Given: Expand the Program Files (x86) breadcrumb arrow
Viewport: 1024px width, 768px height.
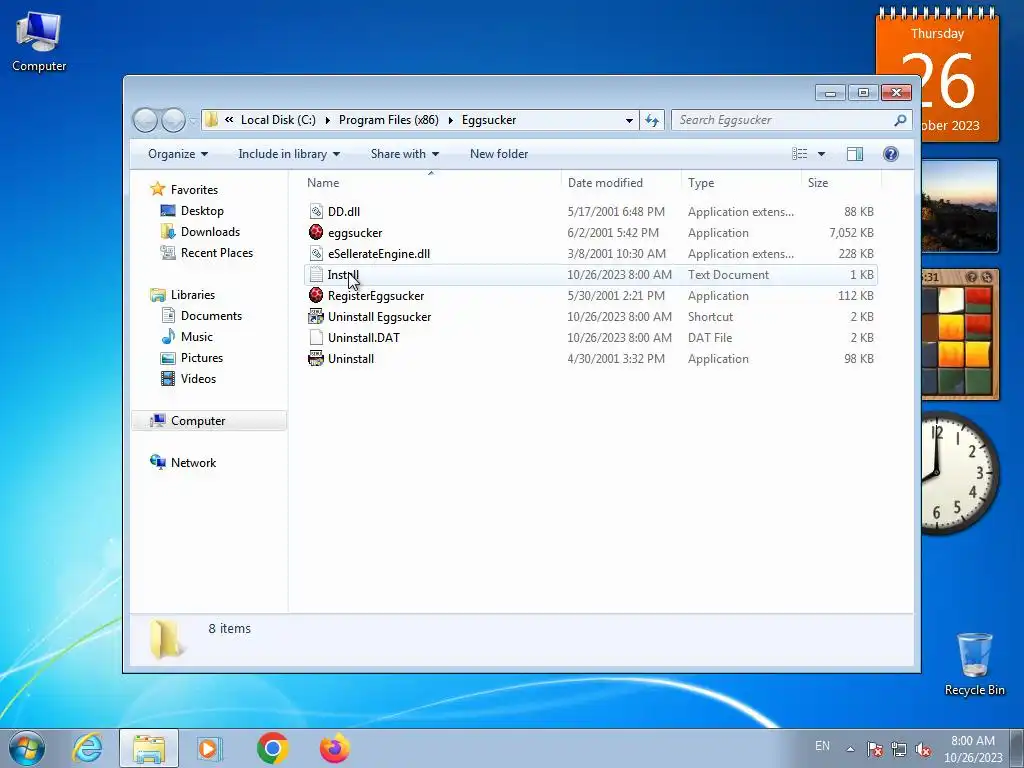Looking at the screenshot, I should 451,120.
